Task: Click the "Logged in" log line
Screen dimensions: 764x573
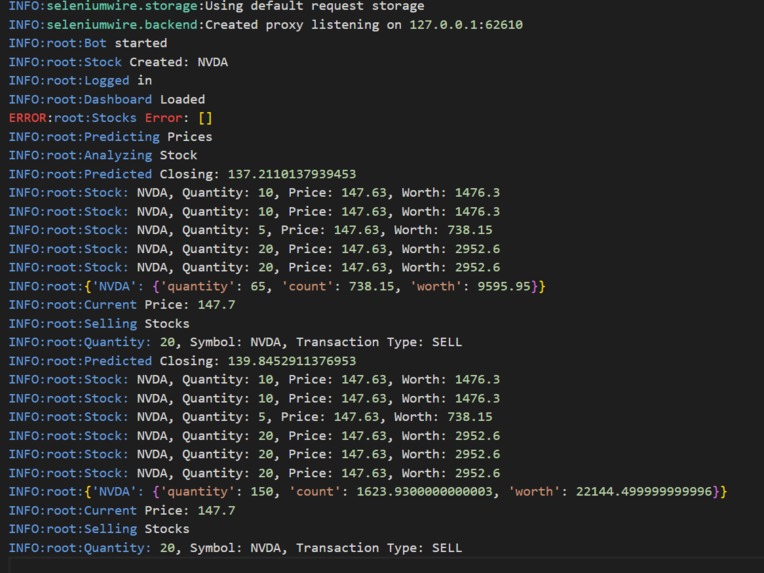Action: tap(80, 80)
